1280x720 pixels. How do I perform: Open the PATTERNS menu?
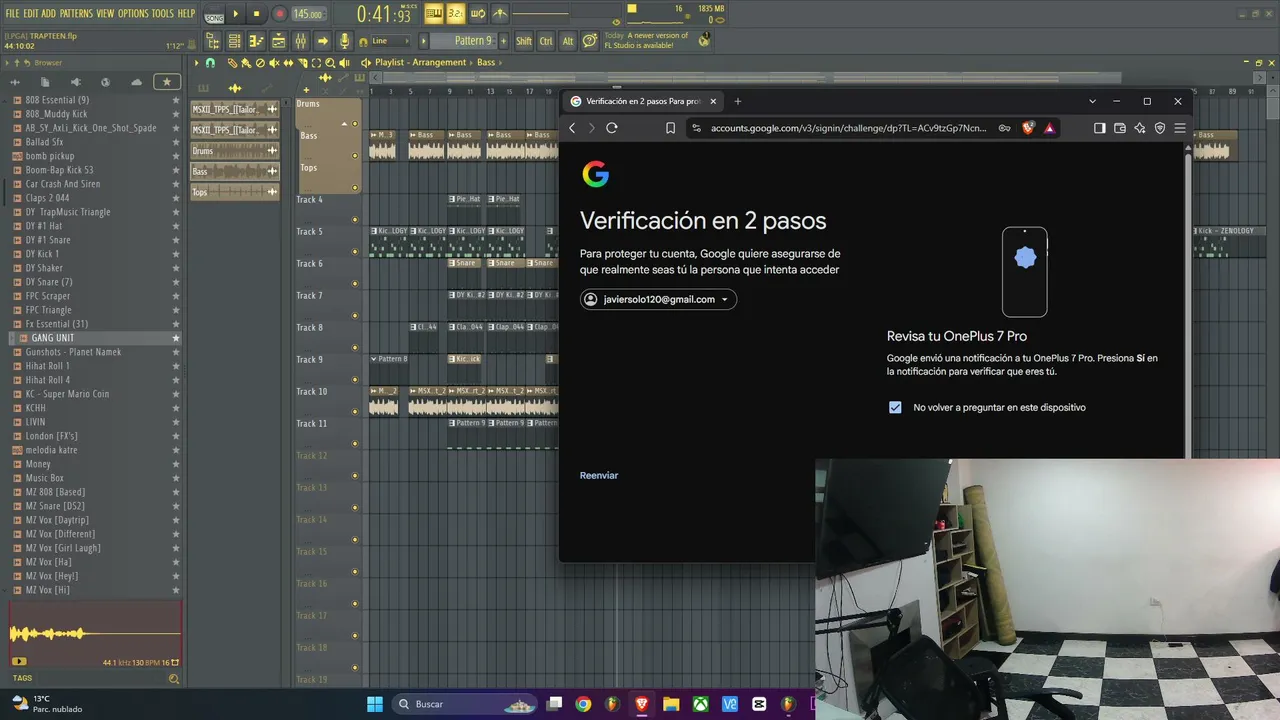point(76,14)
